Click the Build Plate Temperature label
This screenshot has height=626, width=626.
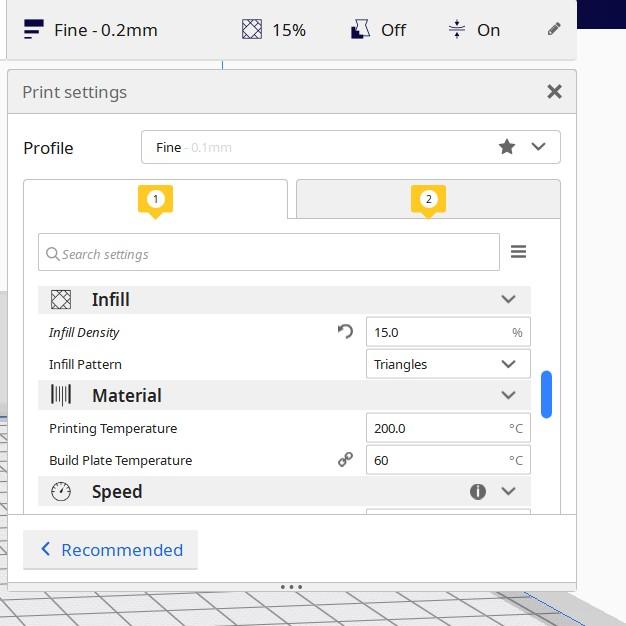[x=121, y=460]
